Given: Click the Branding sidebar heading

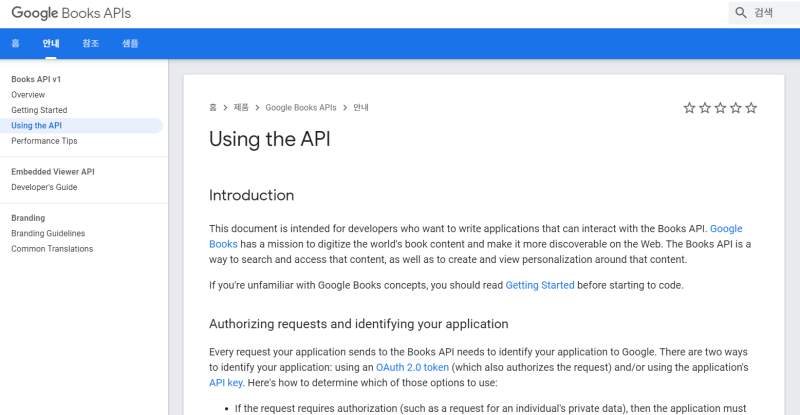Looking at the screenshot, I should [x=28, y=218].
